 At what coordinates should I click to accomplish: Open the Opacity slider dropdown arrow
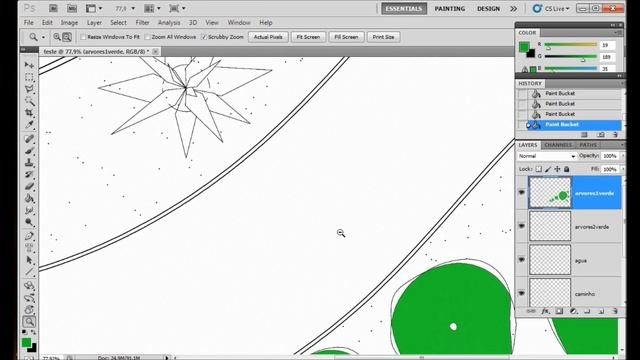coord(622,156)
